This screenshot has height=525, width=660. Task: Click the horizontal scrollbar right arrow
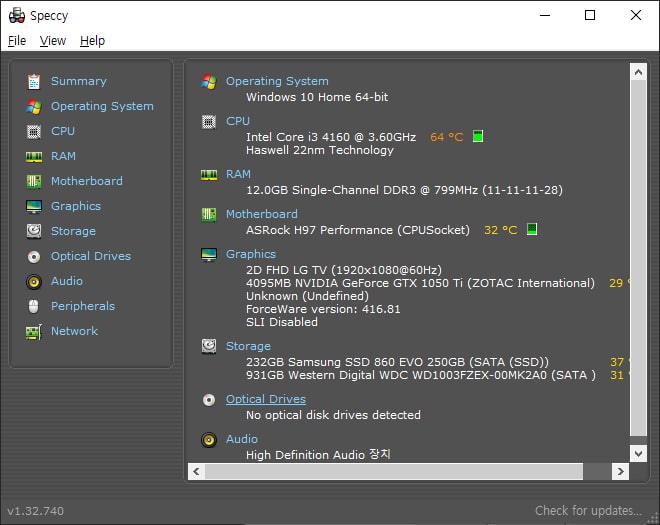[x=620, y=472]
